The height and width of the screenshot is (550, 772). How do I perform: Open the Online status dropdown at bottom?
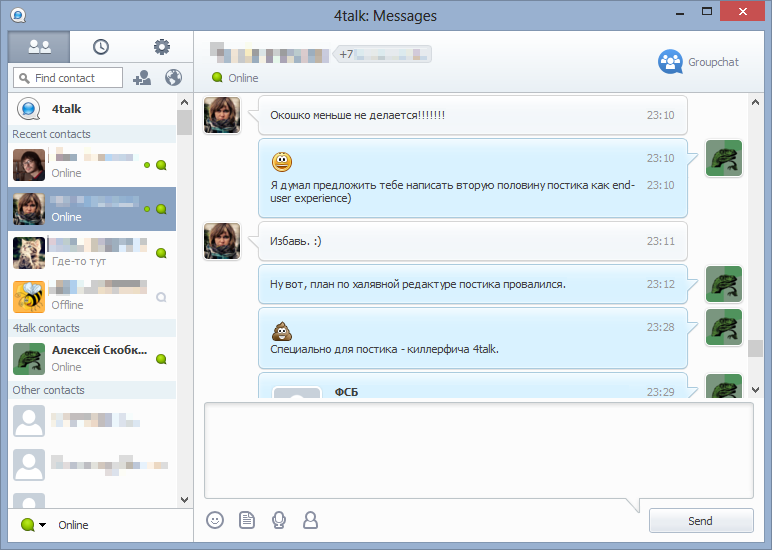(x=34, y=525)
